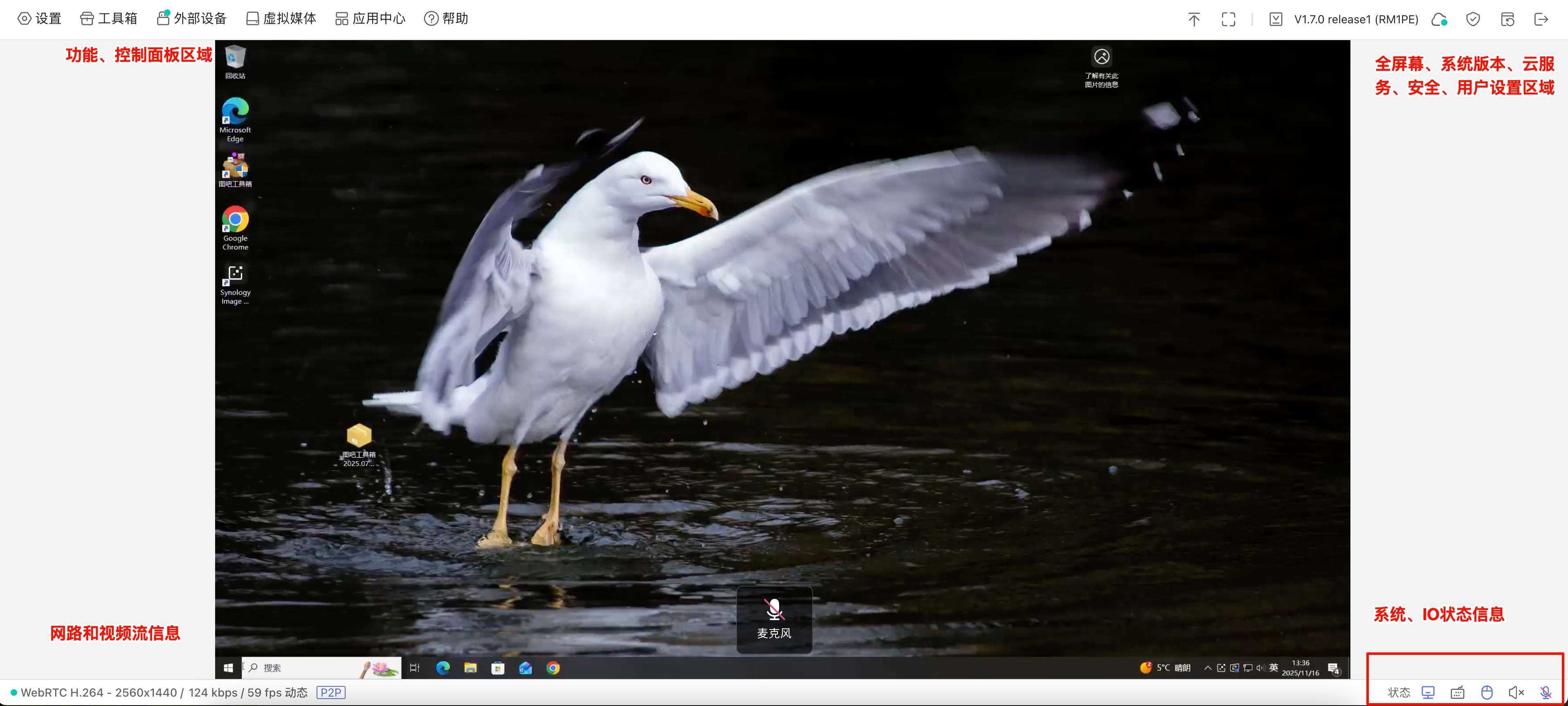1568x706 pixels.
Task: Click the window restore history icon
Action: pos(1507,20)
